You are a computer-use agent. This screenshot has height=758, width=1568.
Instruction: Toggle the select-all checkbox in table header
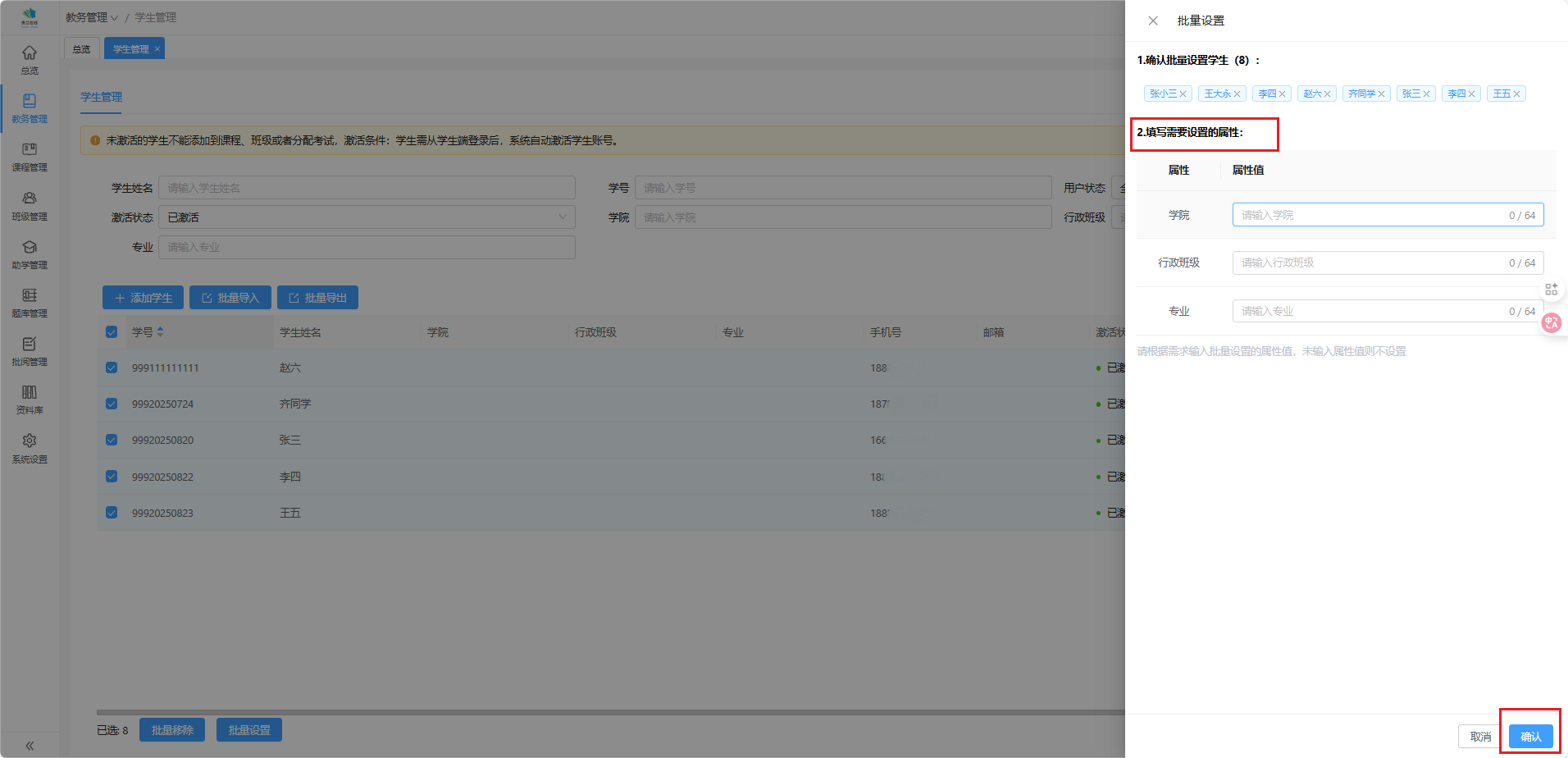point(112,332)
